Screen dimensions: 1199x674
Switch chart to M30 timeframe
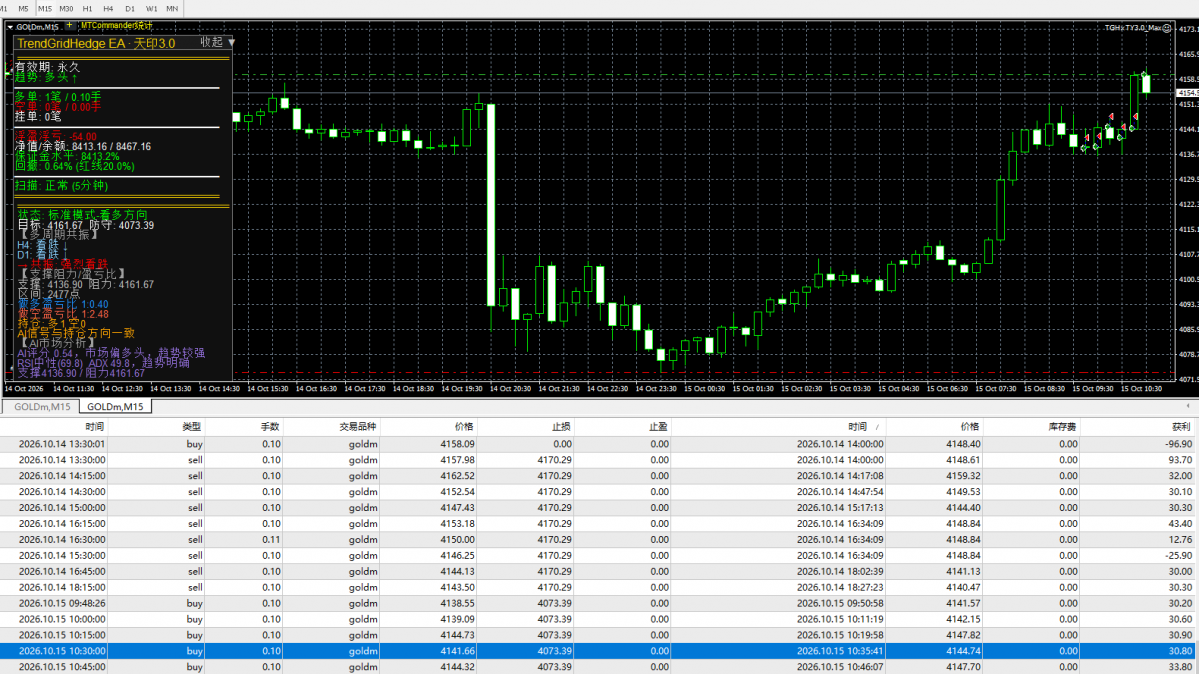(66, 8)
